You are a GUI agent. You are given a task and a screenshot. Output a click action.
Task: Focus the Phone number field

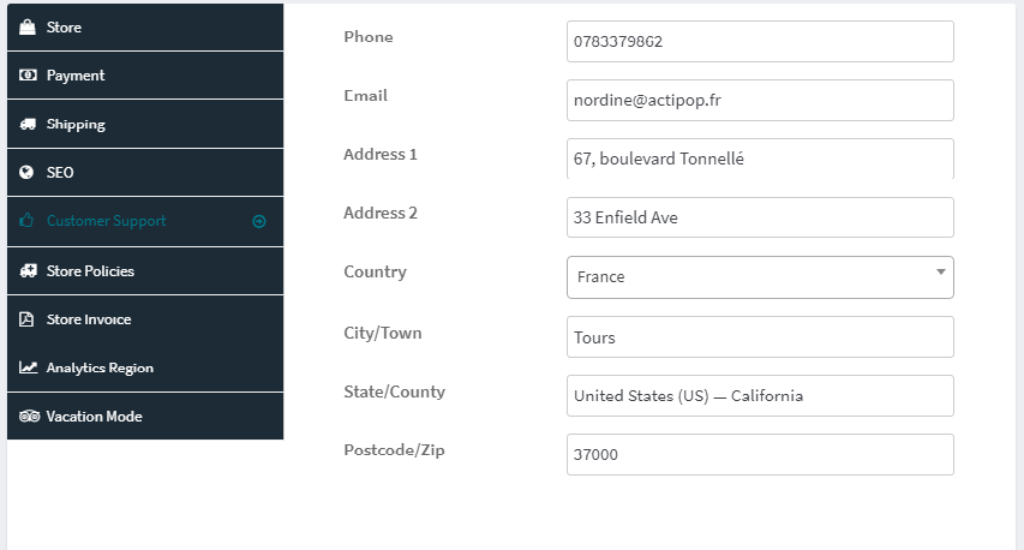click(x=760, y=42)
